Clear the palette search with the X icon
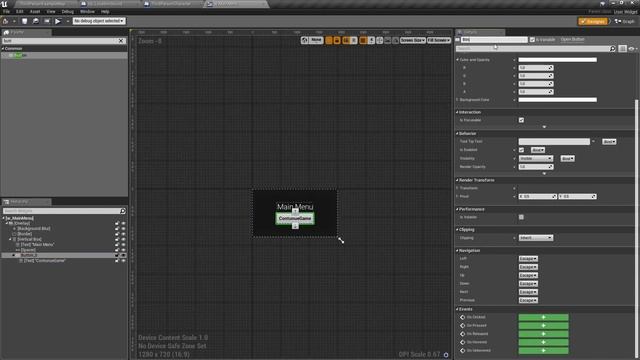The width and height of the screenshot is (640, 360). 121,41
